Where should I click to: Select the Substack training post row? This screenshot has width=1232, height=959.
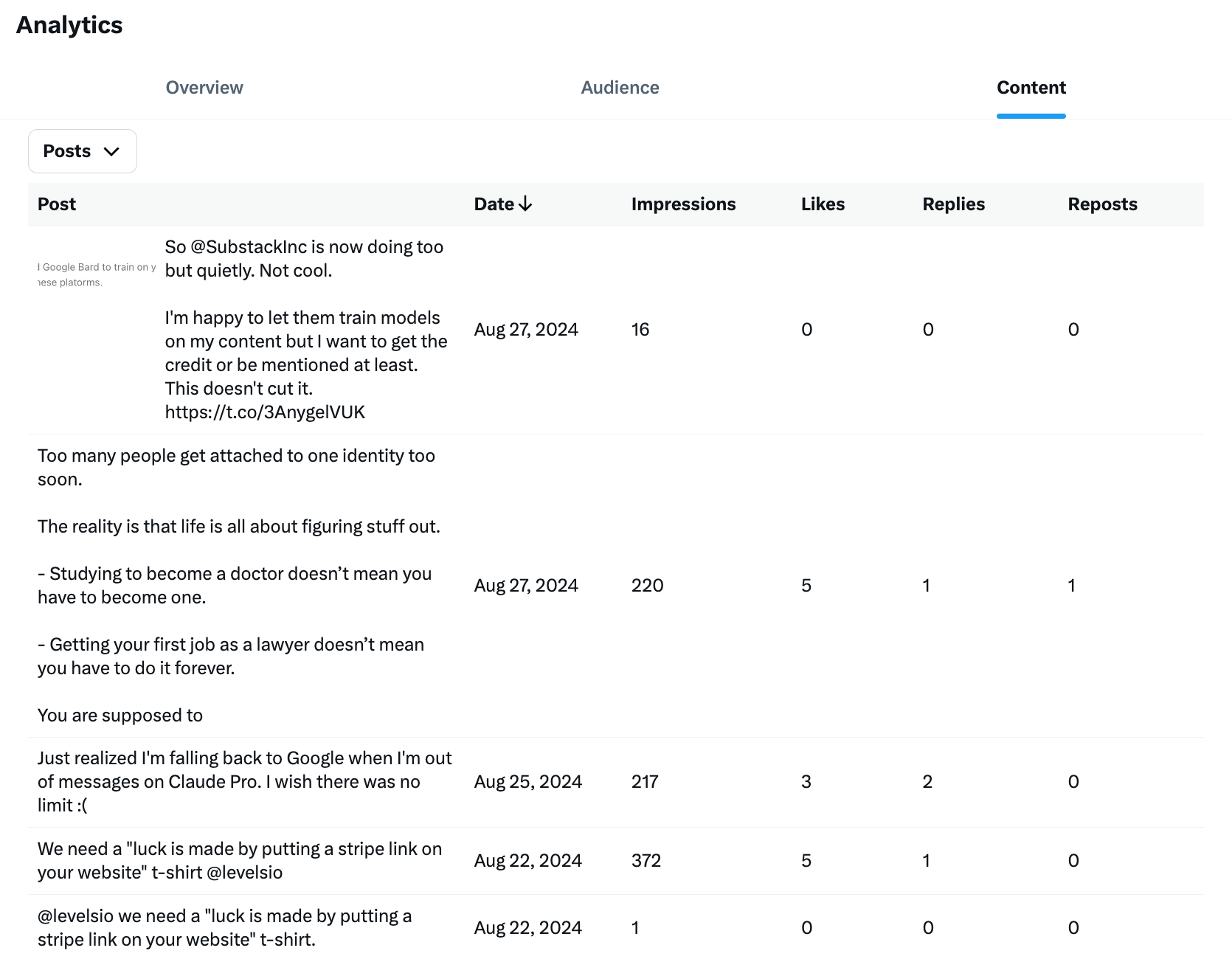[305, 329]
